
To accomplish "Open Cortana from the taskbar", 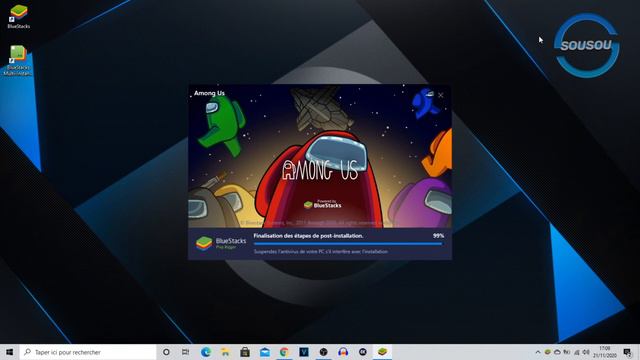I will coord(166,352).
